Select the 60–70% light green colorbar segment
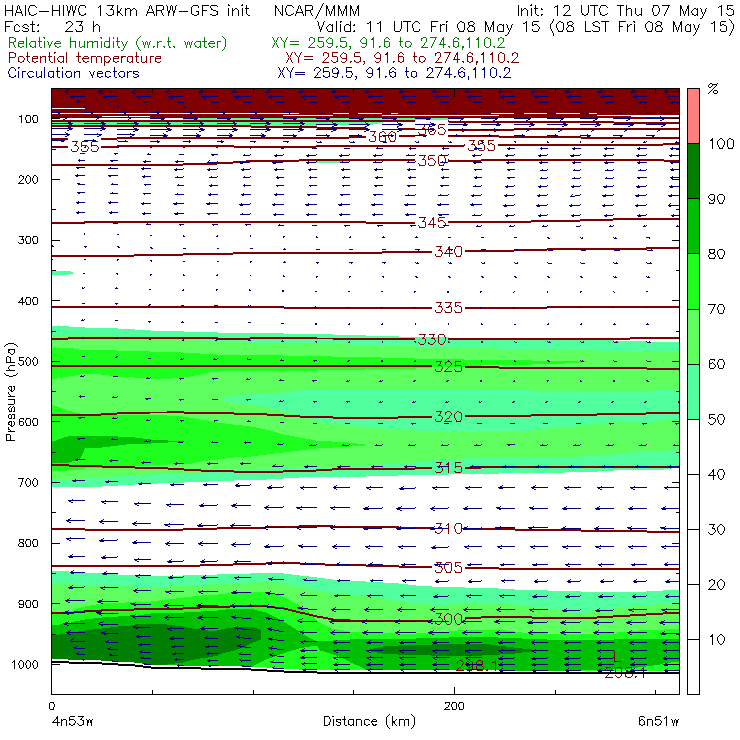The width and height of the screenshot is (740, 740). 693,336
